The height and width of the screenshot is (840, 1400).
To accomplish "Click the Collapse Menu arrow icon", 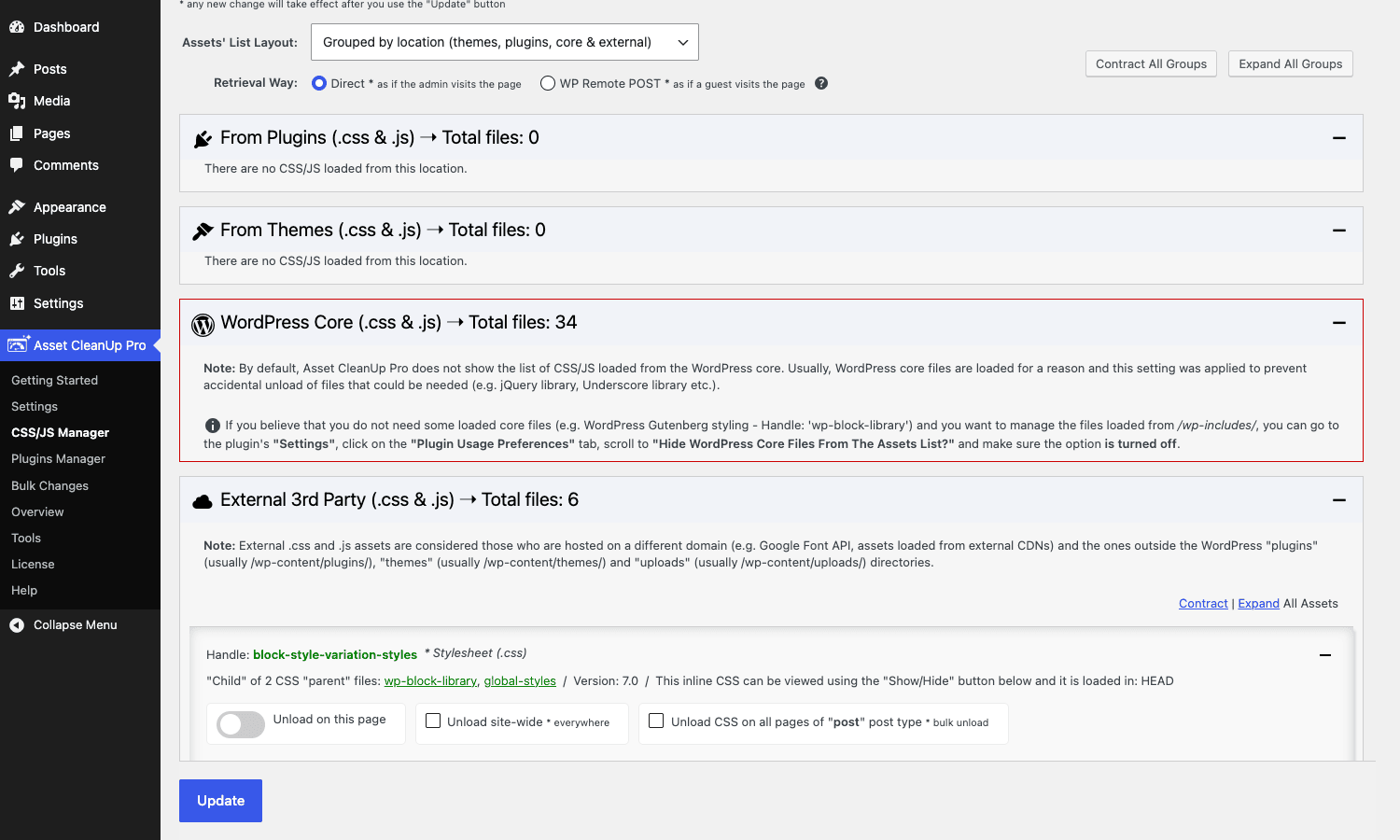I will 17,625.
